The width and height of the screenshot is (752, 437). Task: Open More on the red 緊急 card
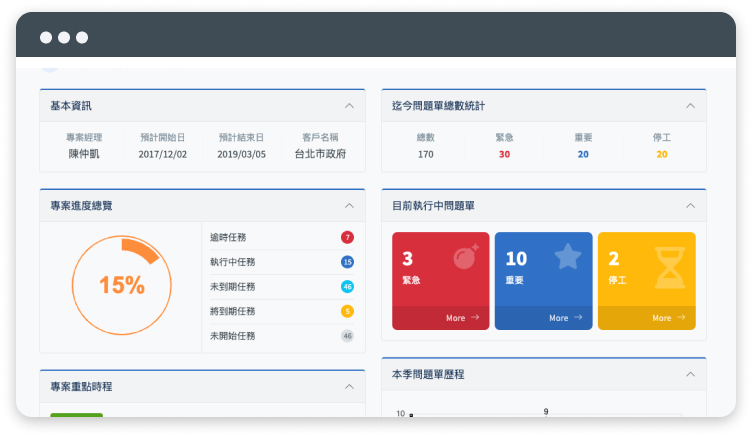pyautogui.click(x=462, y=318)
